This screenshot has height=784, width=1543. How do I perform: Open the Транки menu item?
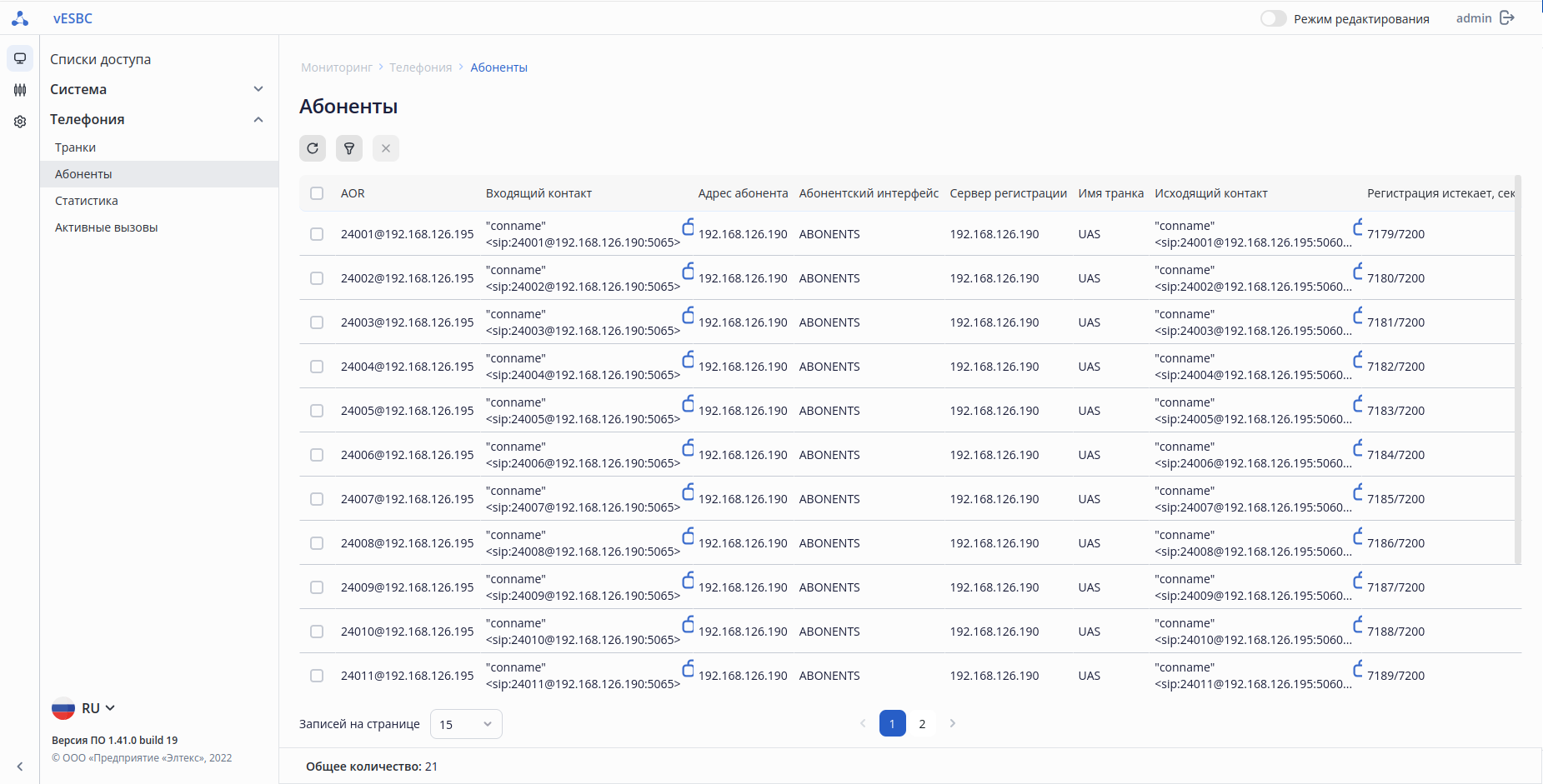[x=76, y=147]
